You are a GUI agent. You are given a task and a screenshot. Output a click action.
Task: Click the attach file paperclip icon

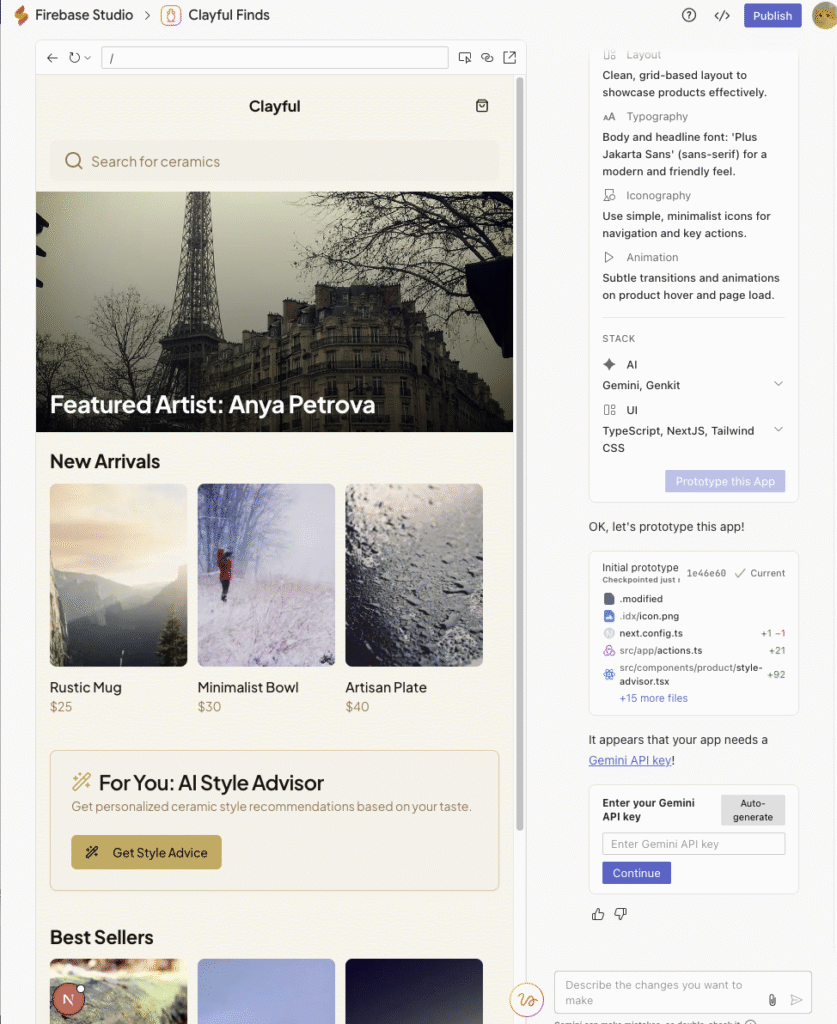click(772, 1000)
